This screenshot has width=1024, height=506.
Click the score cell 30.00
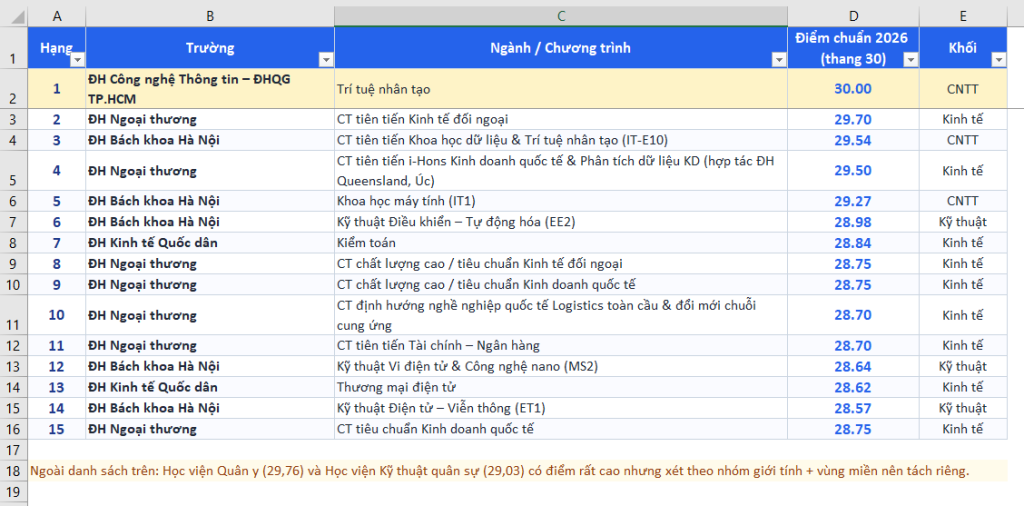click(x=854, y=88)
